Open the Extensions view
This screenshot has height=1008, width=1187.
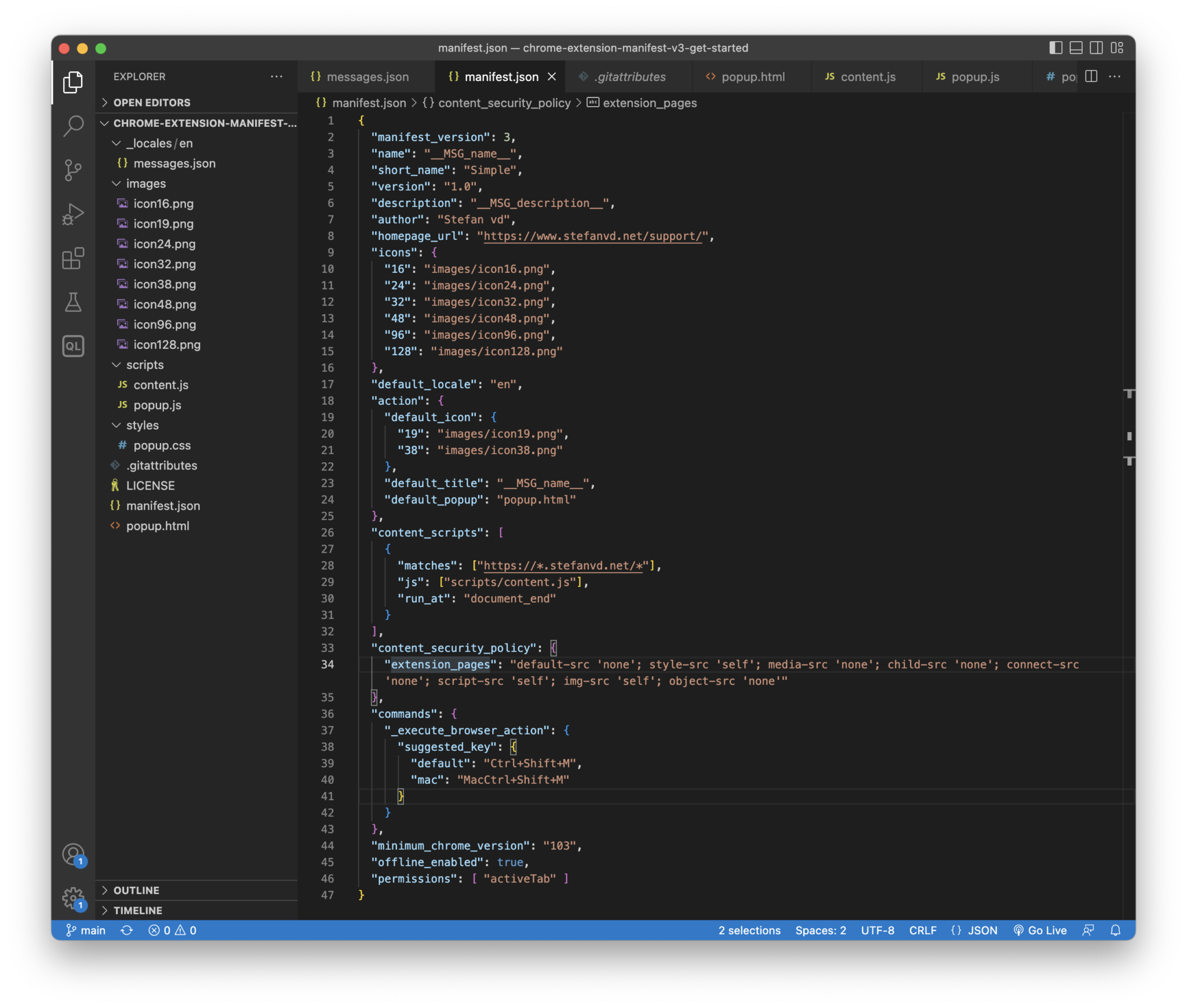click(x=73, y=258)
